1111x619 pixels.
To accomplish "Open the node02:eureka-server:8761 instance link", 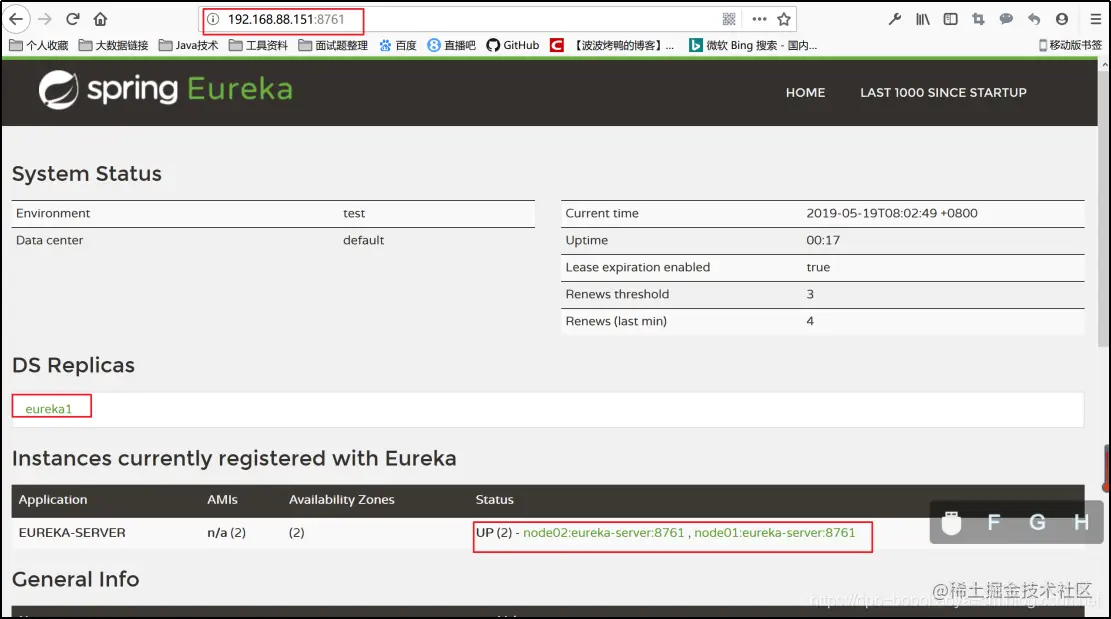I will pos(604,533).
